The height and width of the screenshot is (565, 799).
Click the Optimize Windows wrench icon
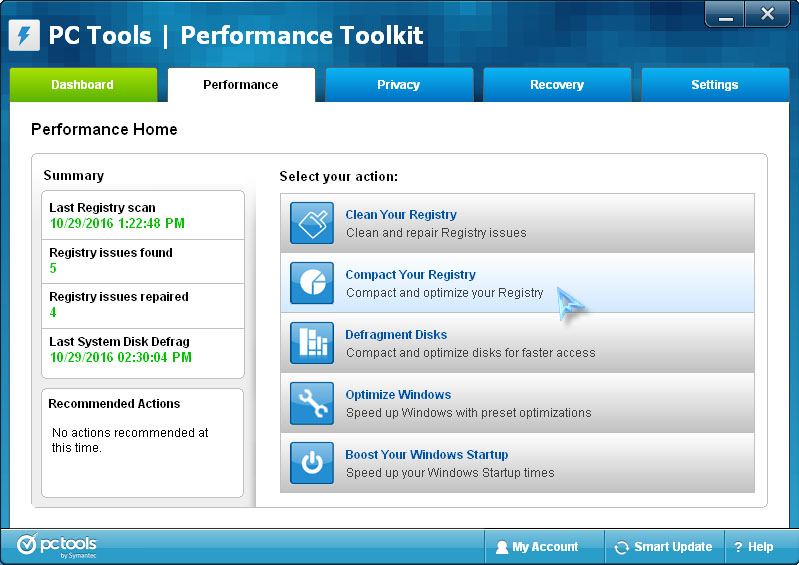coord(311,403)
